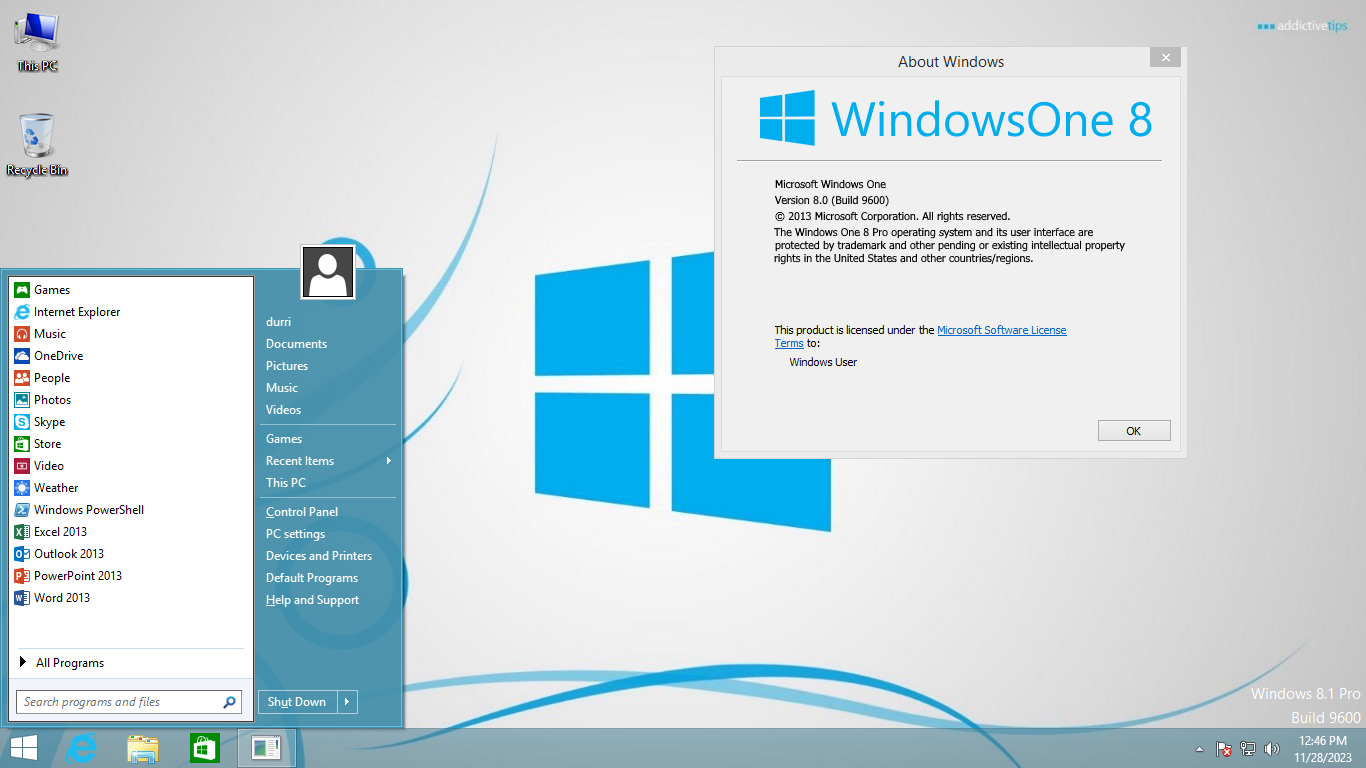Open the Windows Store taskbar icon
This screenshot has width=1366, height=768.
[204, 748]
